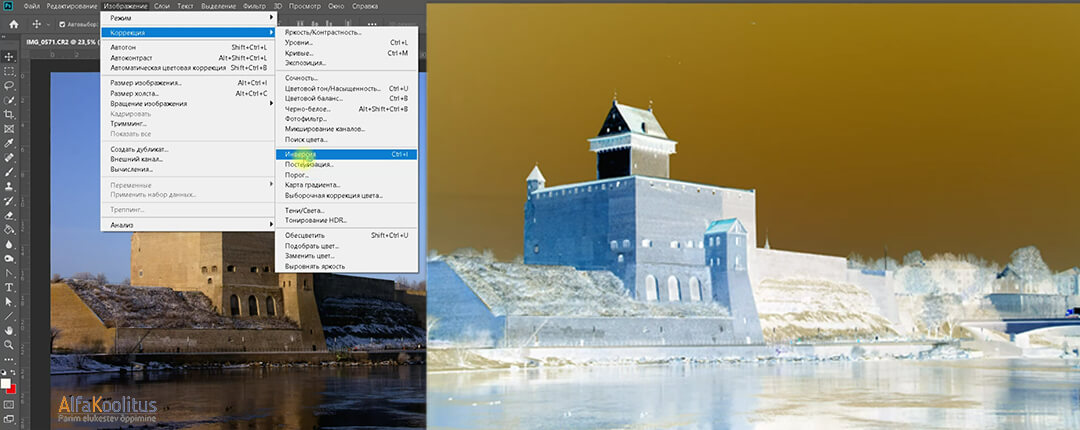Select the Paint Bucket tool
1080x430 pixels.
[9, 229]
